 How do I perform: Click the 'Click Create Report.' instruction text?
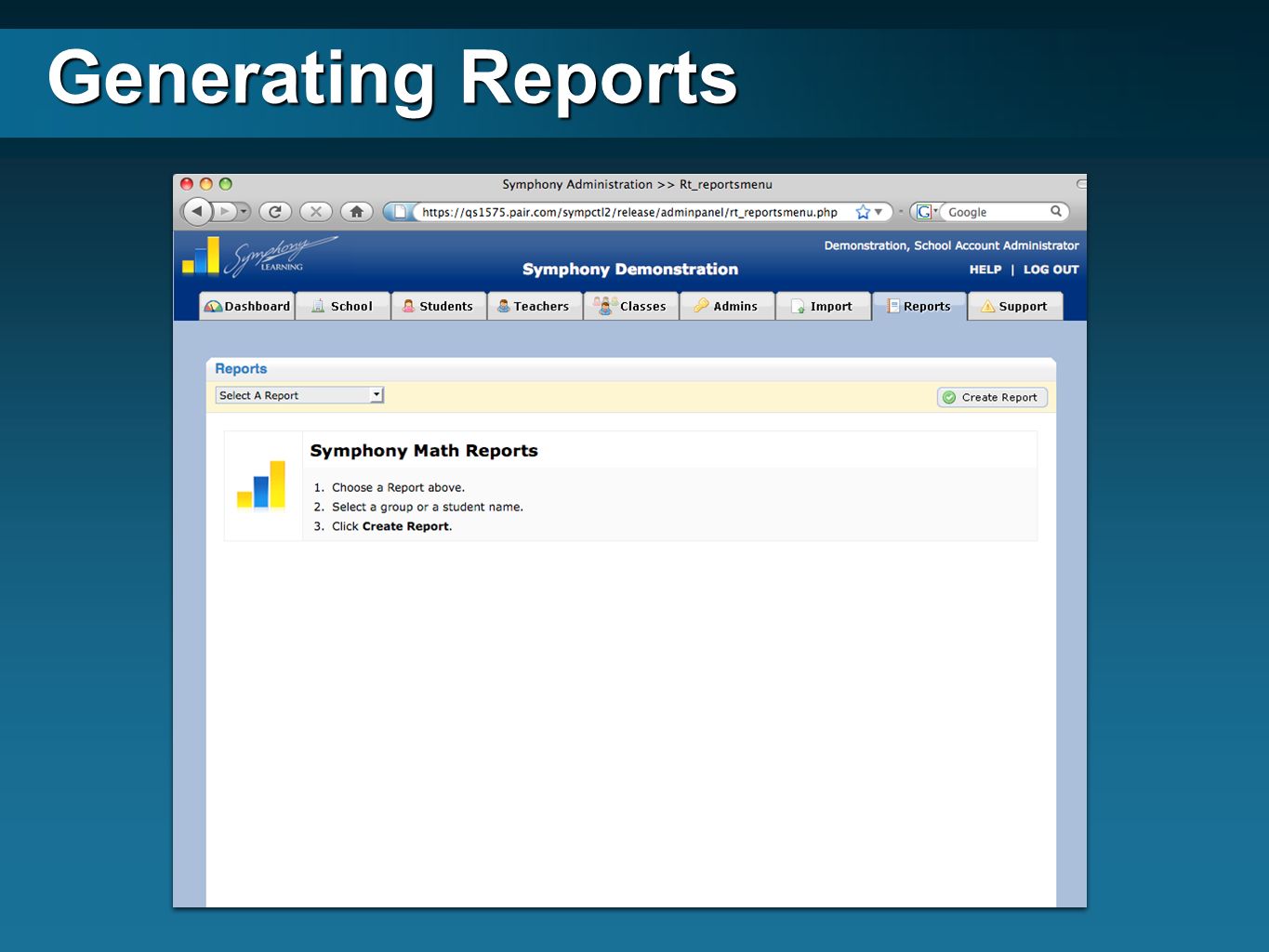391,526
